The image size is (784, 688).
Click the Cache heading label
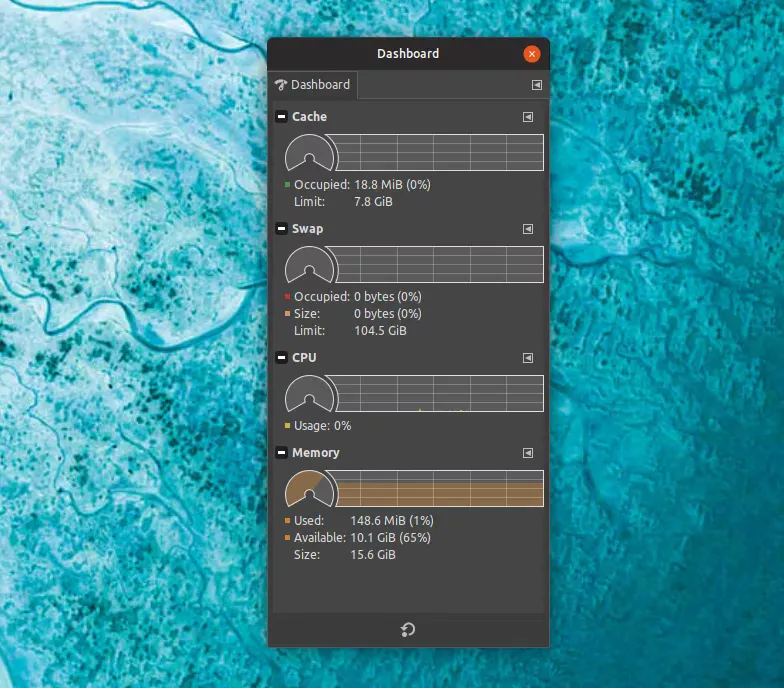(310, 117)
